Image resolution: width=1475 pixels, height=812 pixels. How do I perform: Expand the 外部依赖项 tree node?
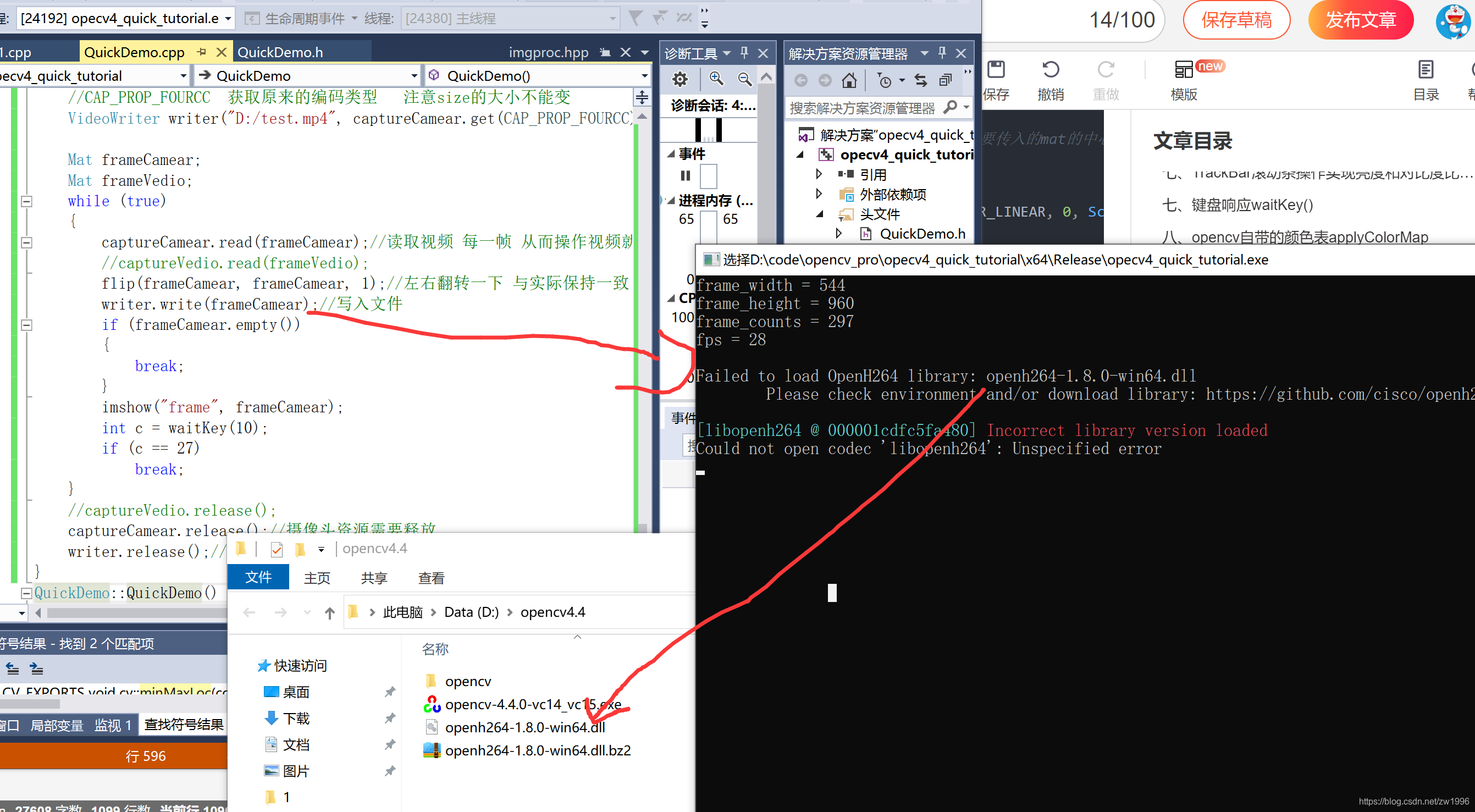pyautogui.click(x=819, y=194)
